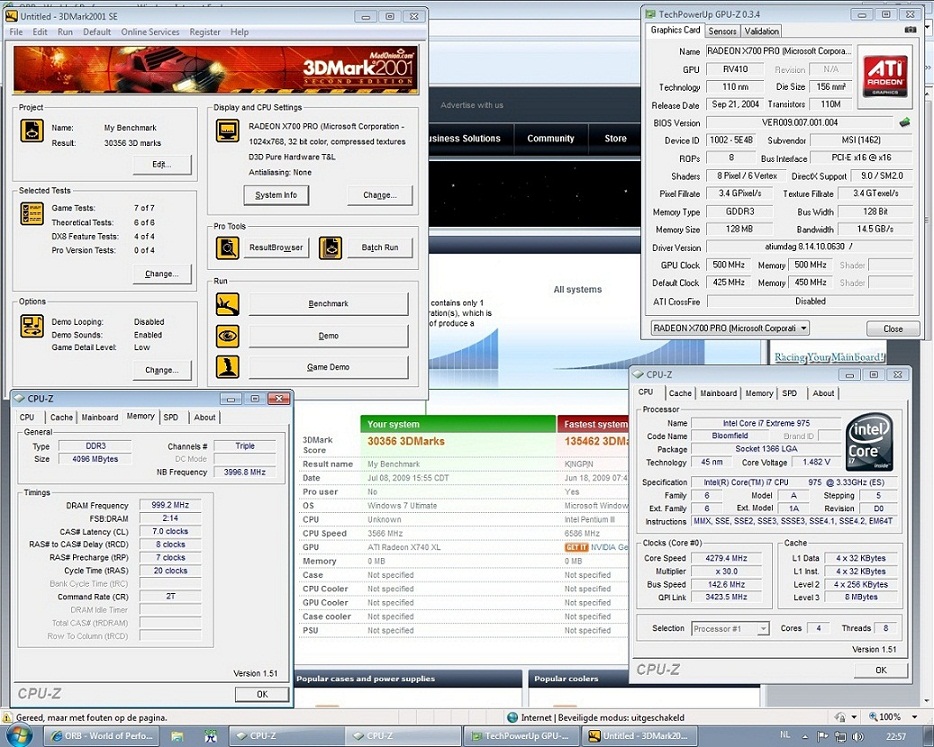This screenshot has height=747, width=934.
Task: Click the Project benchmark icon in 3DMark
Action: (32, 130)
